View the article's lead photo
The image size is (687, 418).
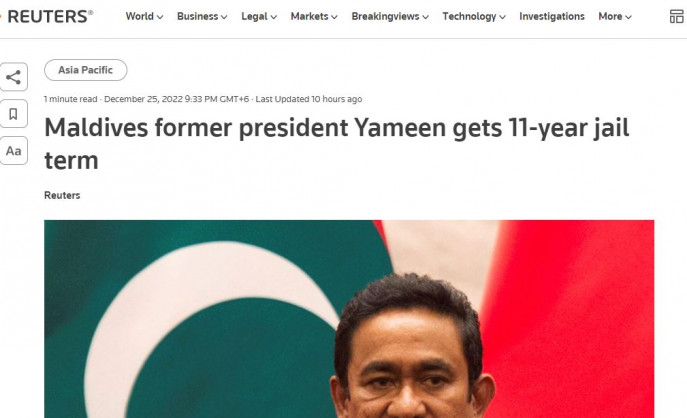(349, 319)
